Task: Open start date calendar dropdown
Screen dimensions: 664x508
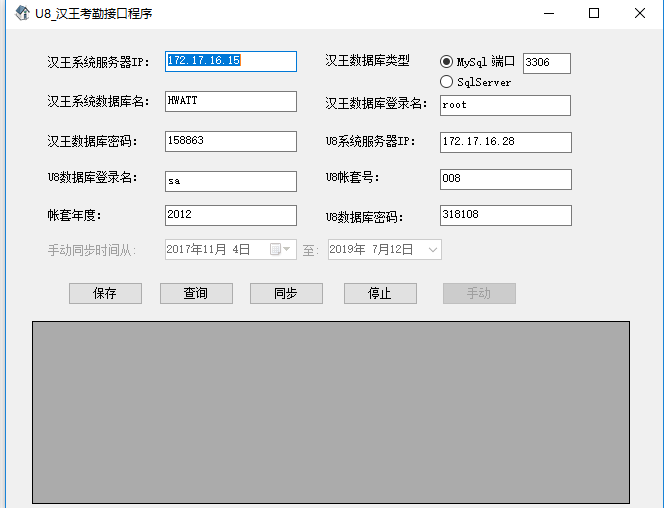Action: coord(280,249)
